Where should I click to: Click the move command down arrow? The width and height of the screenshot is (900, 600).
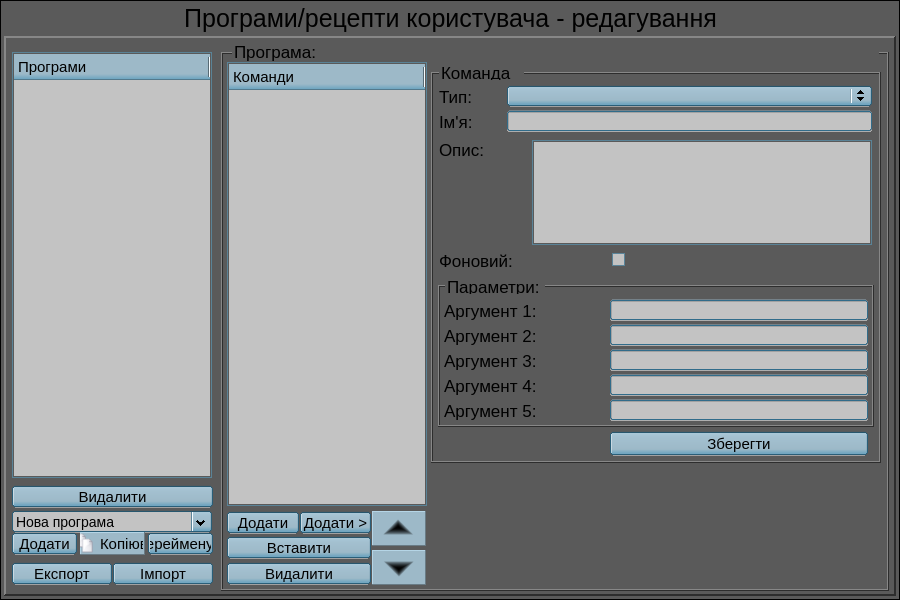tap(398, 567)
